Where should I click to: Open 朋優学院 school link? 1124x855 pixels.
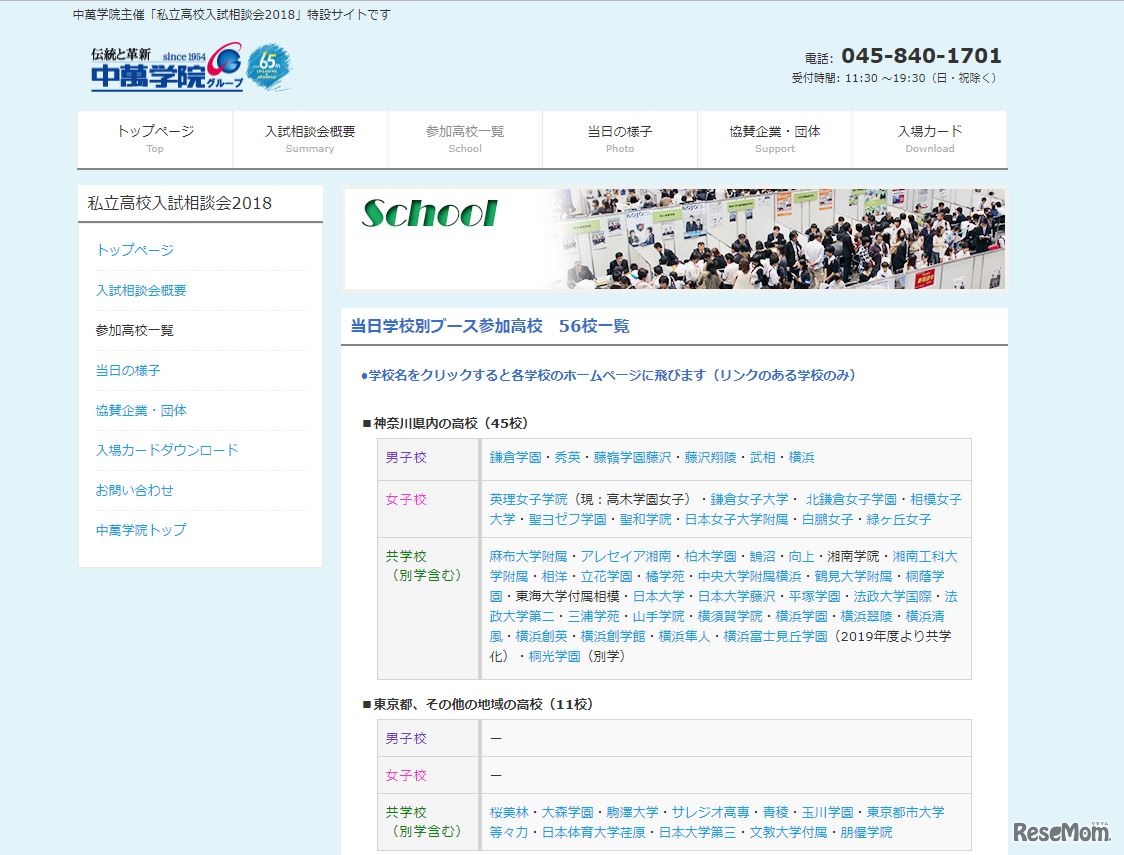(x=867, y=833)
